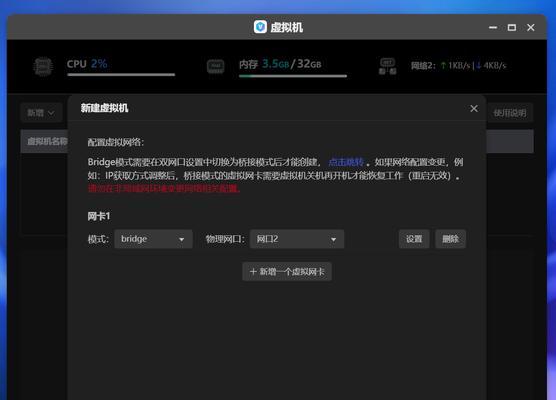
Task: Open the 新增 dropdown menu
Action: [41, 113]
